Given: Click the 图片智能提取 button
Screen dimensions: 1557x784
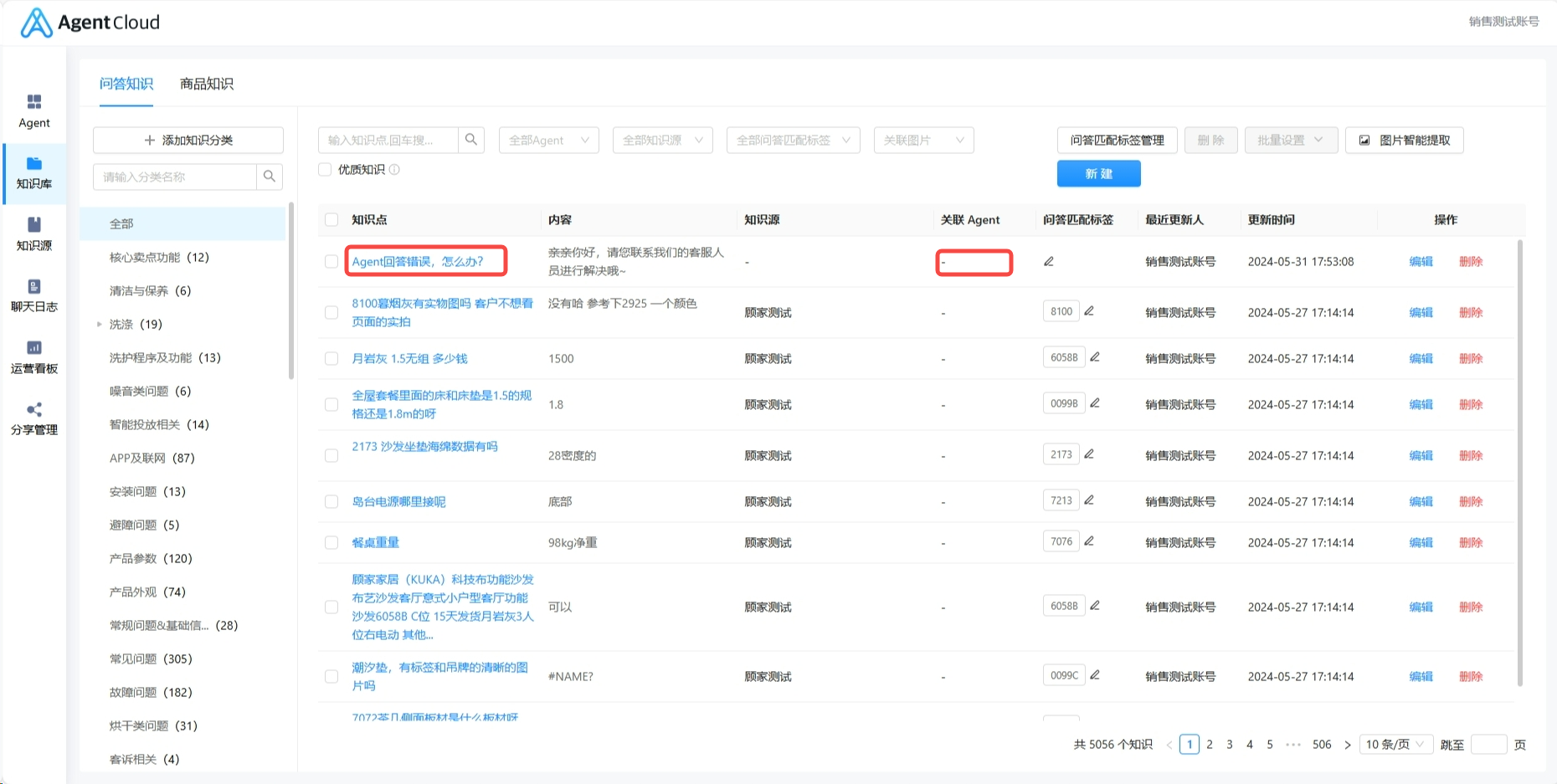Looking at the screenshot, I should pyautogui.click(x=1405, y=140).
